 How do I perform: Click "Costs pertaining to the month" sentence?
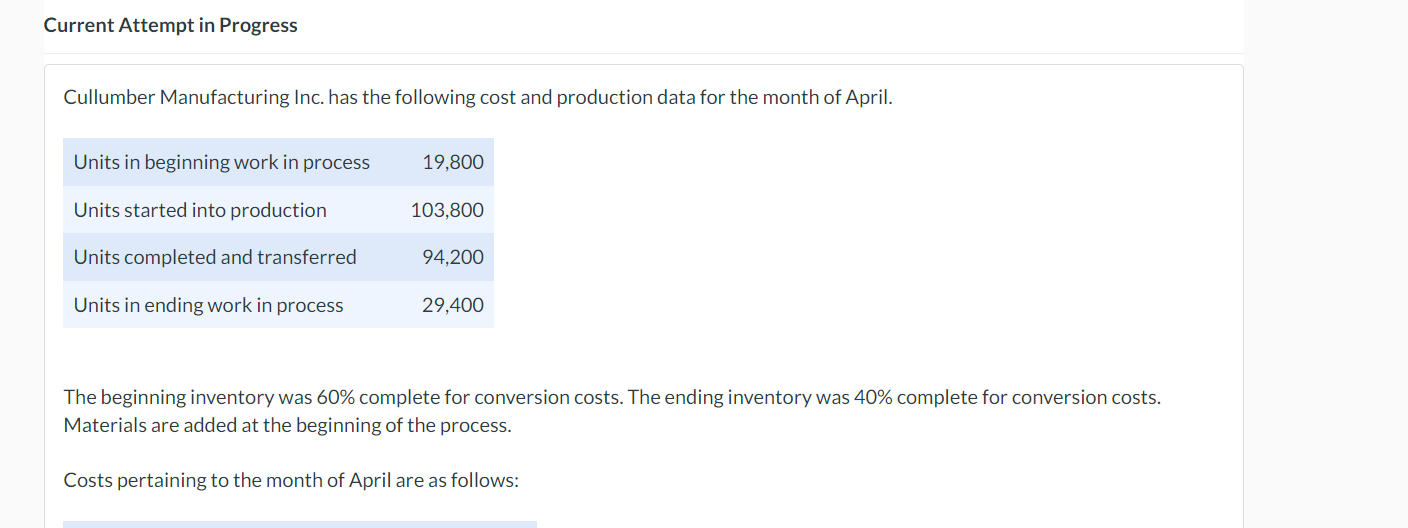coord(228,481)
